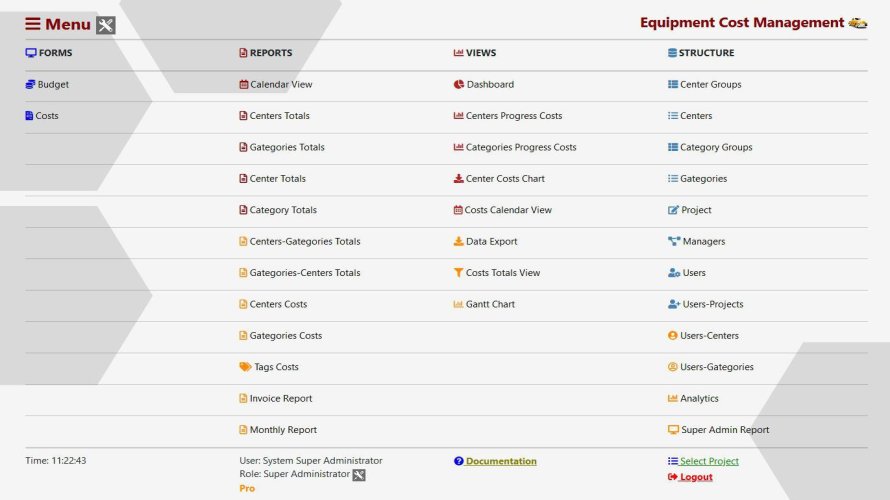Open the Documentation link

click(x=501, y=461)
